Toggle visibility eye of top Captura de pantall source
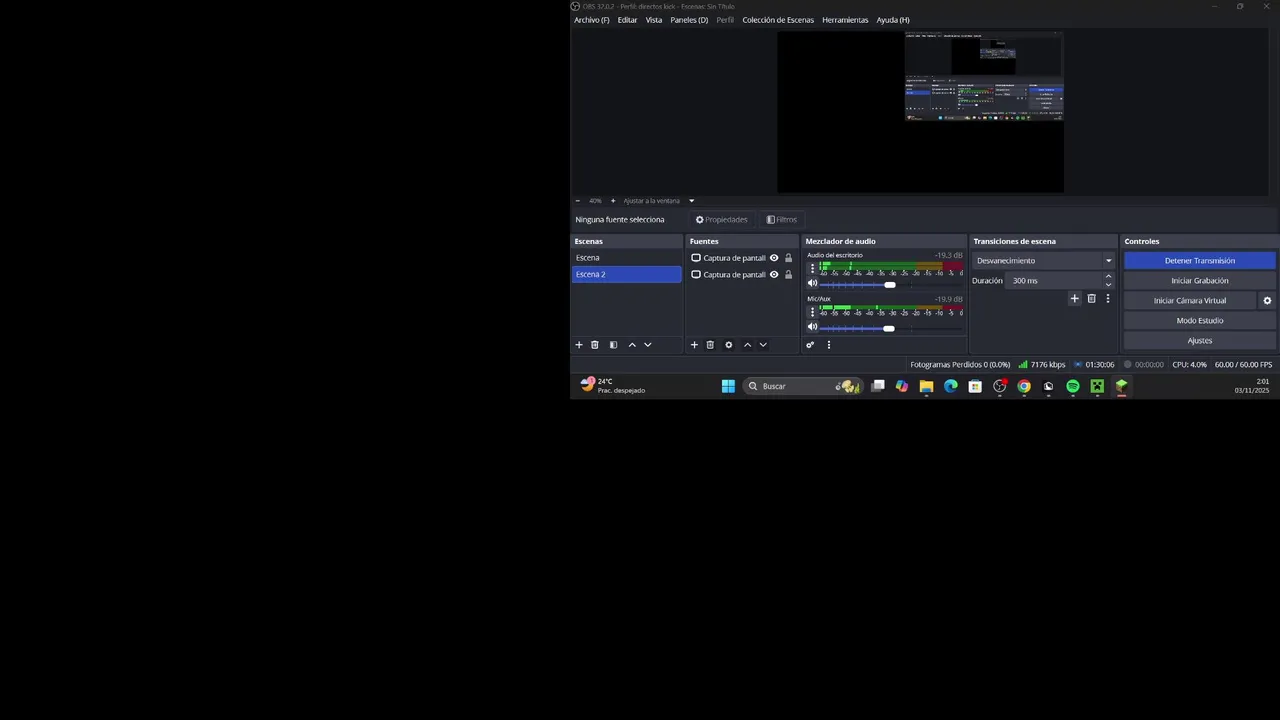Screen dimensions: 1280x720 (774, 258)
